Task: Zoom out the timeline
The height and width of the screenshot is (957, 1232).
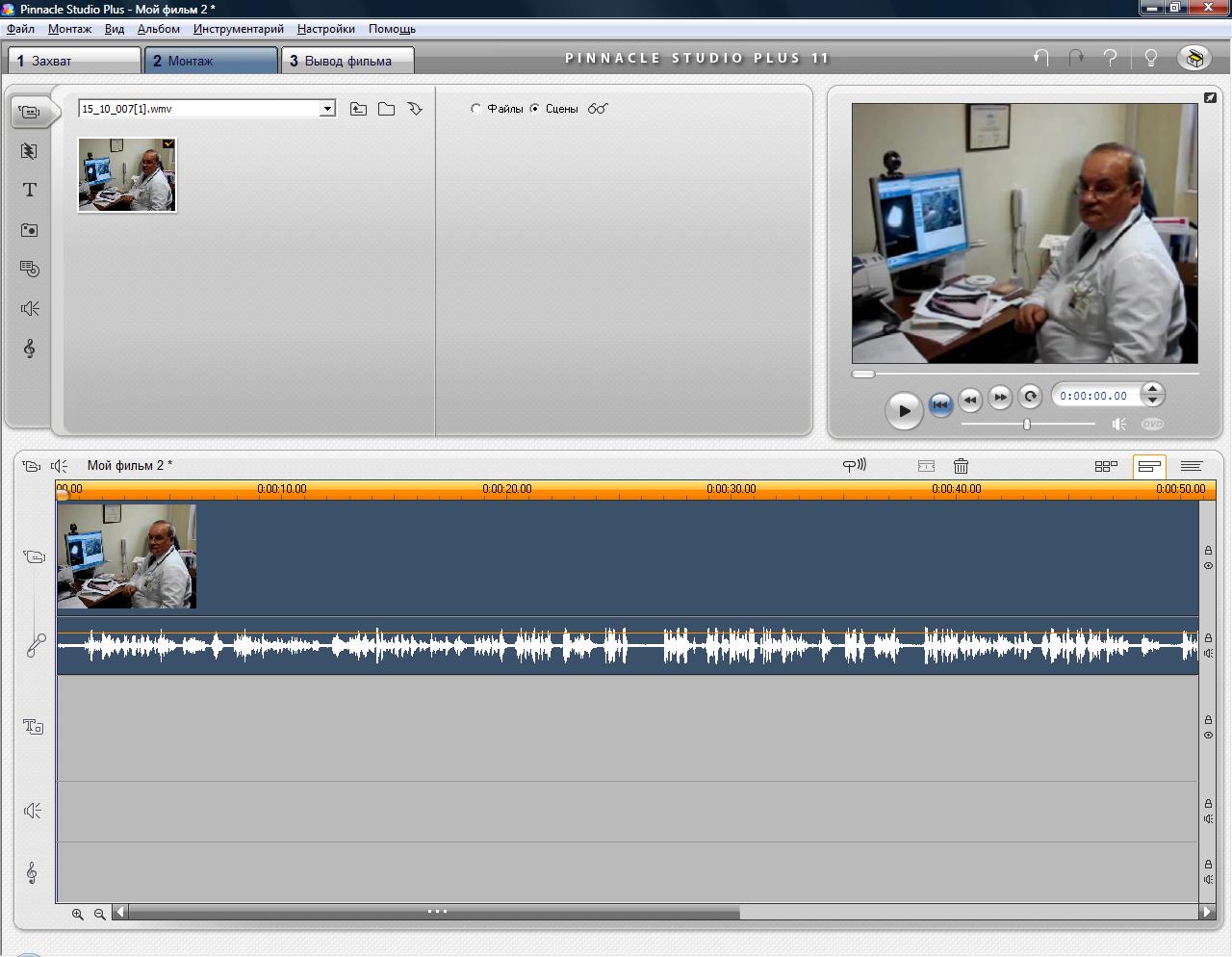Action: coord(99,914)
